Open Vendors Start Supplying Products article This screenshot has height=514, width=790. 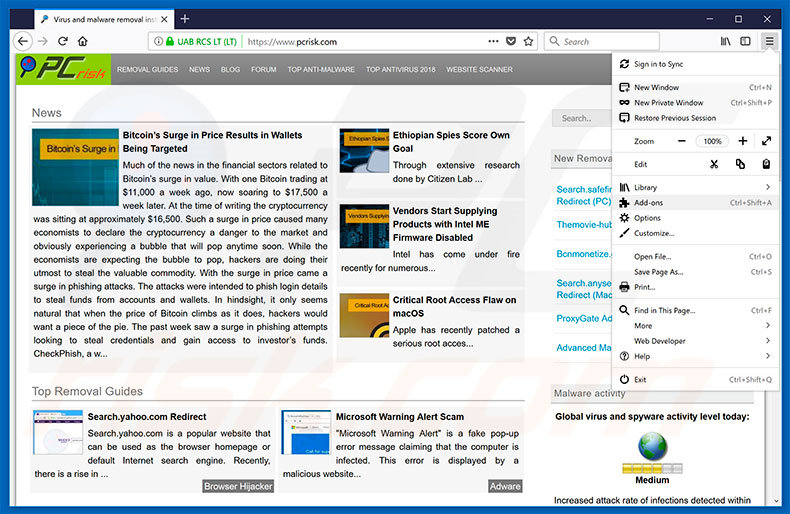point(445,224)
